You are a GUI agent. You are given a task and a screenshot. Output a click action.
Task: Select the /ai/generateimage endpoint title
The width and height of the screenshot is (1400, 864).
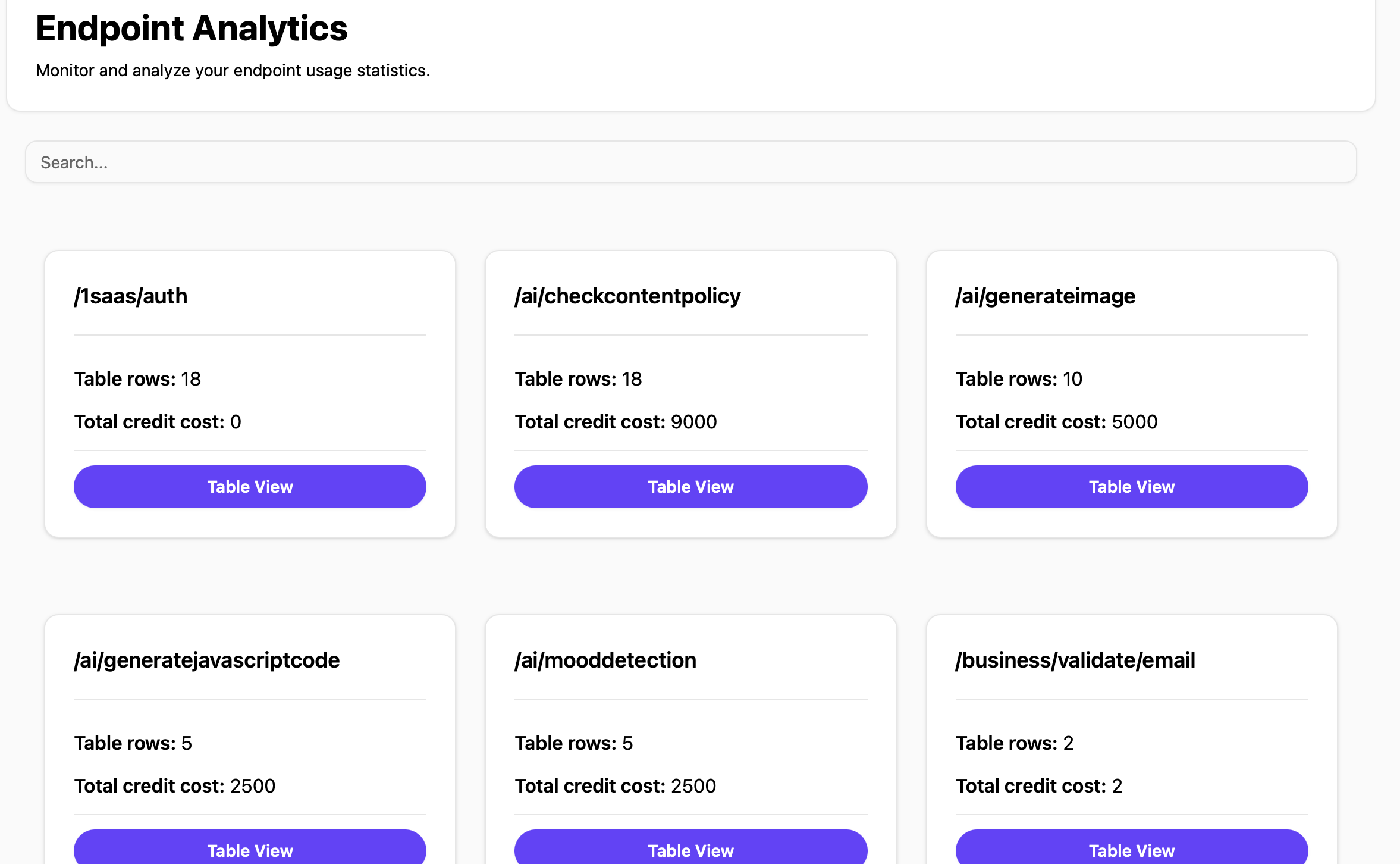click(x=1045, y=296)
